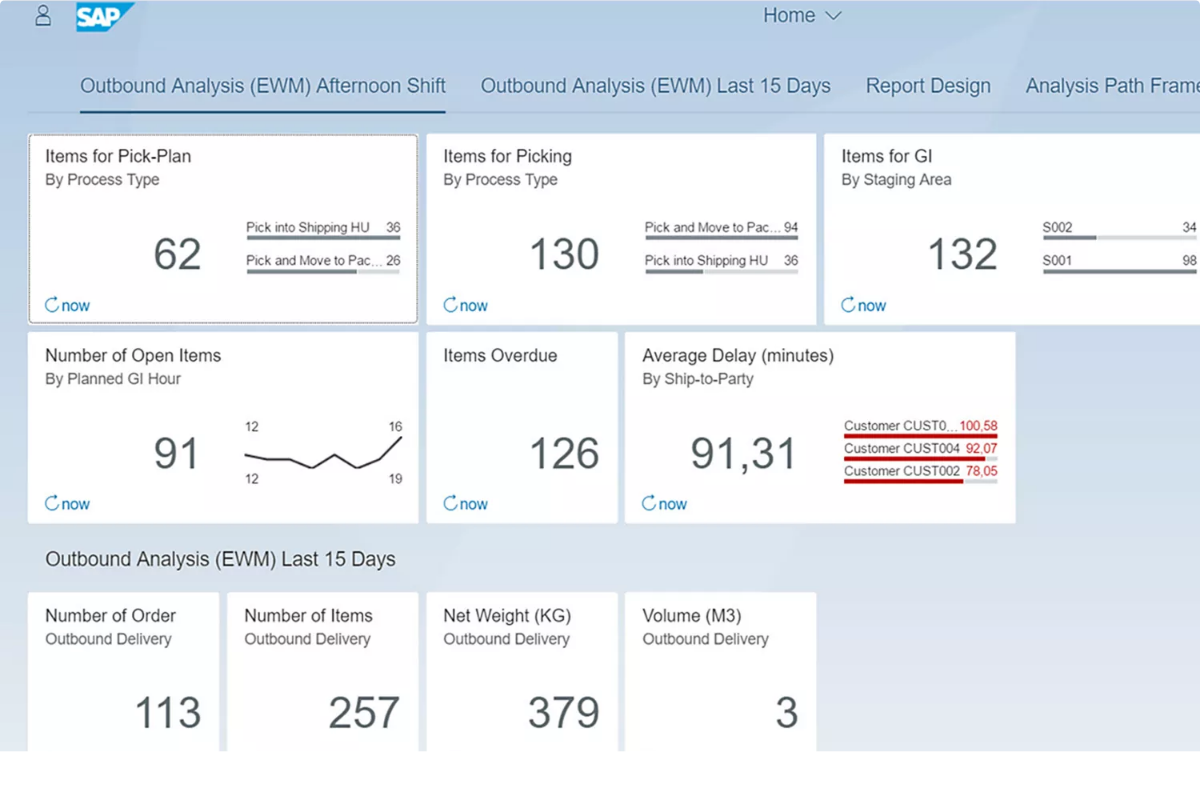This screenshot has height=800, width=1200.
Task: Click refresh icon on Number of Open Items tile
Action: (x=52, y=503)
